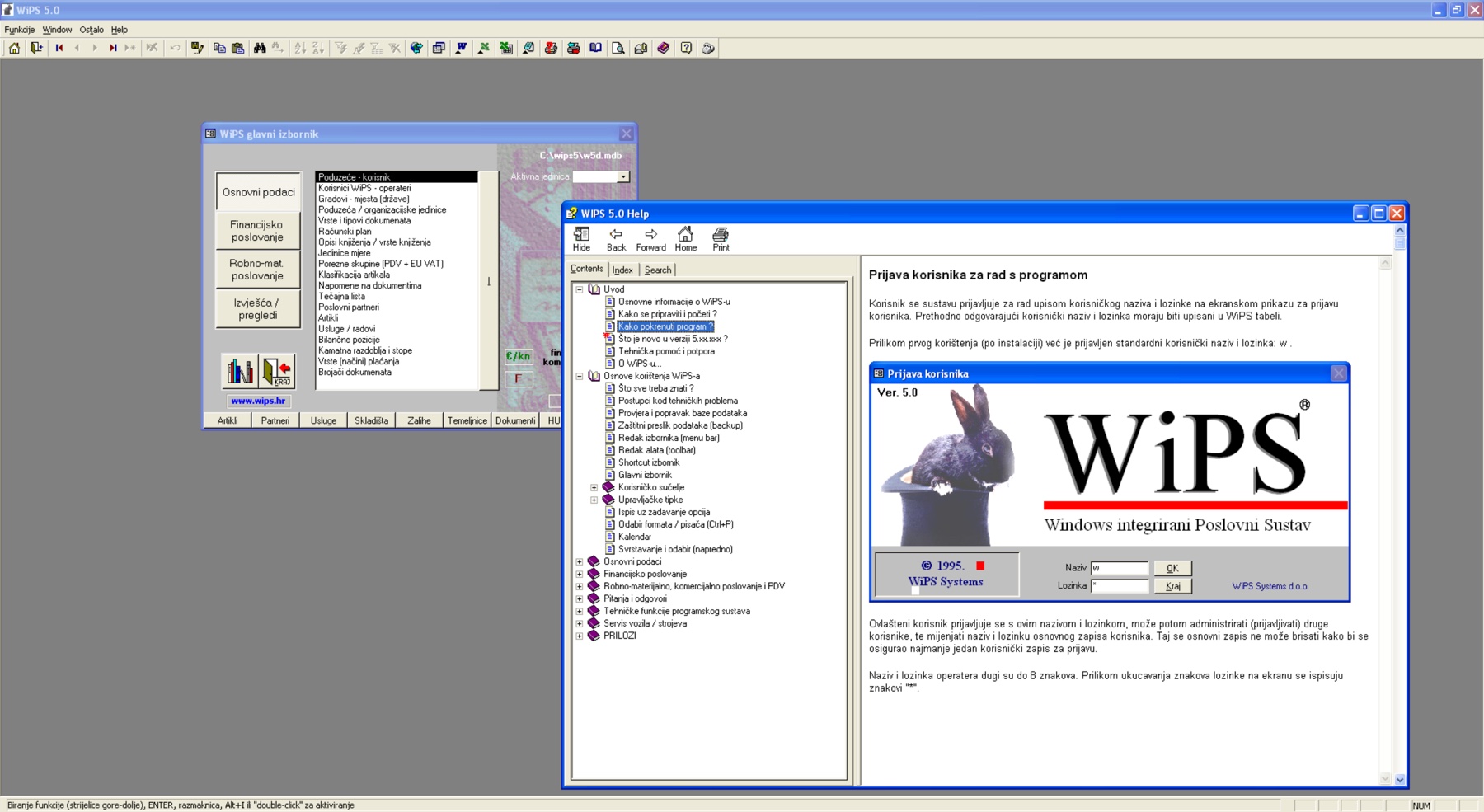Click Back arrow in help window
This screenshot has width=1484, height=812.
click(616, 239)
